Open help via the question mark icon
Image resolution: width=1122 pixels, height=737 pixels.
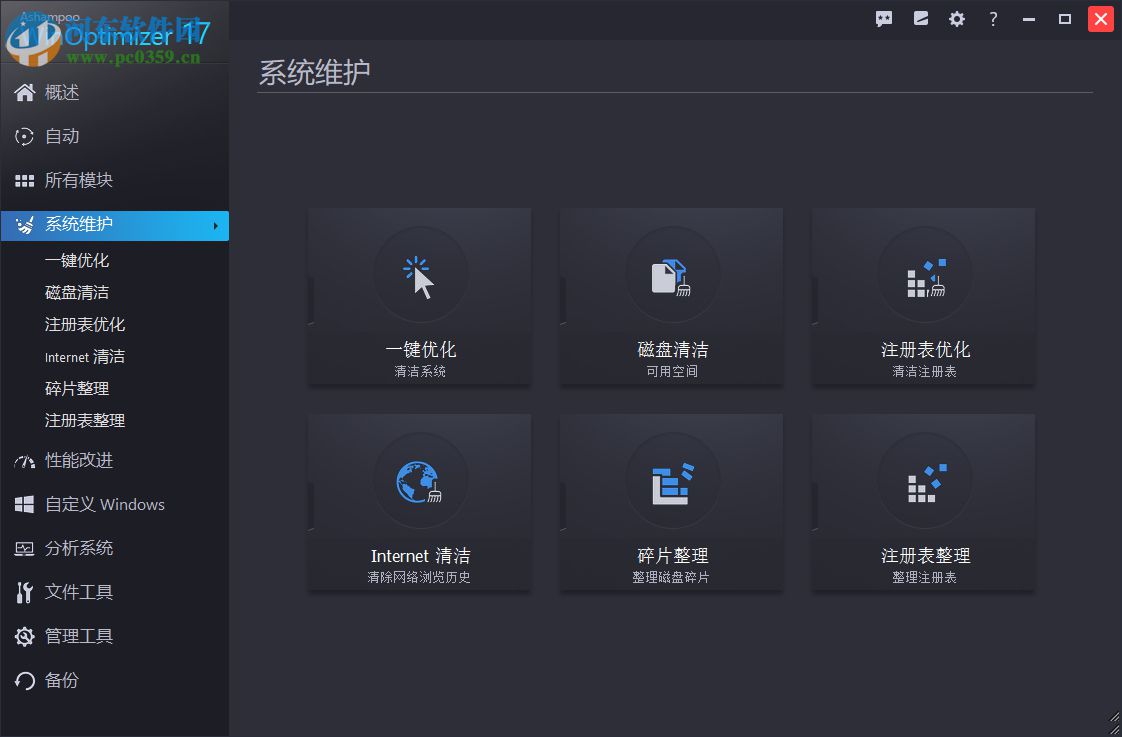992,18
